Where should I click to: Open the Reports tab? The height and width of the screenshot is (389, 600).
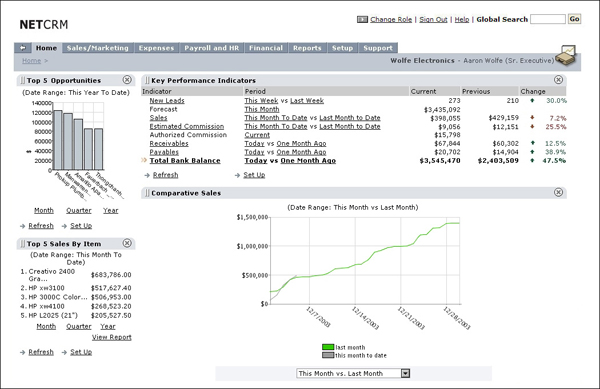[307, 48]
